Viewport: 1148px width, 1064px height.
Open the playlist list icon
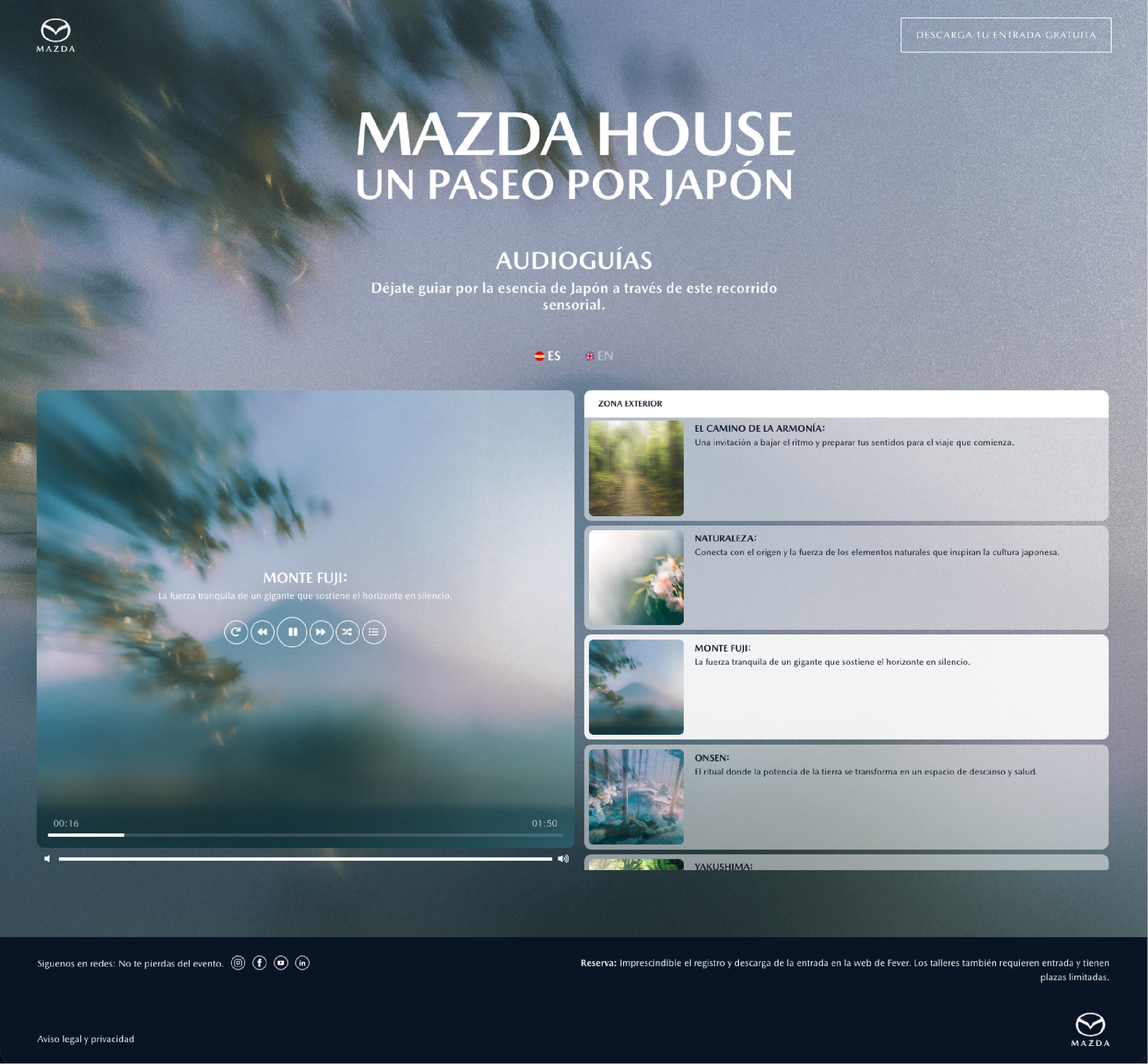pos(374,632)
